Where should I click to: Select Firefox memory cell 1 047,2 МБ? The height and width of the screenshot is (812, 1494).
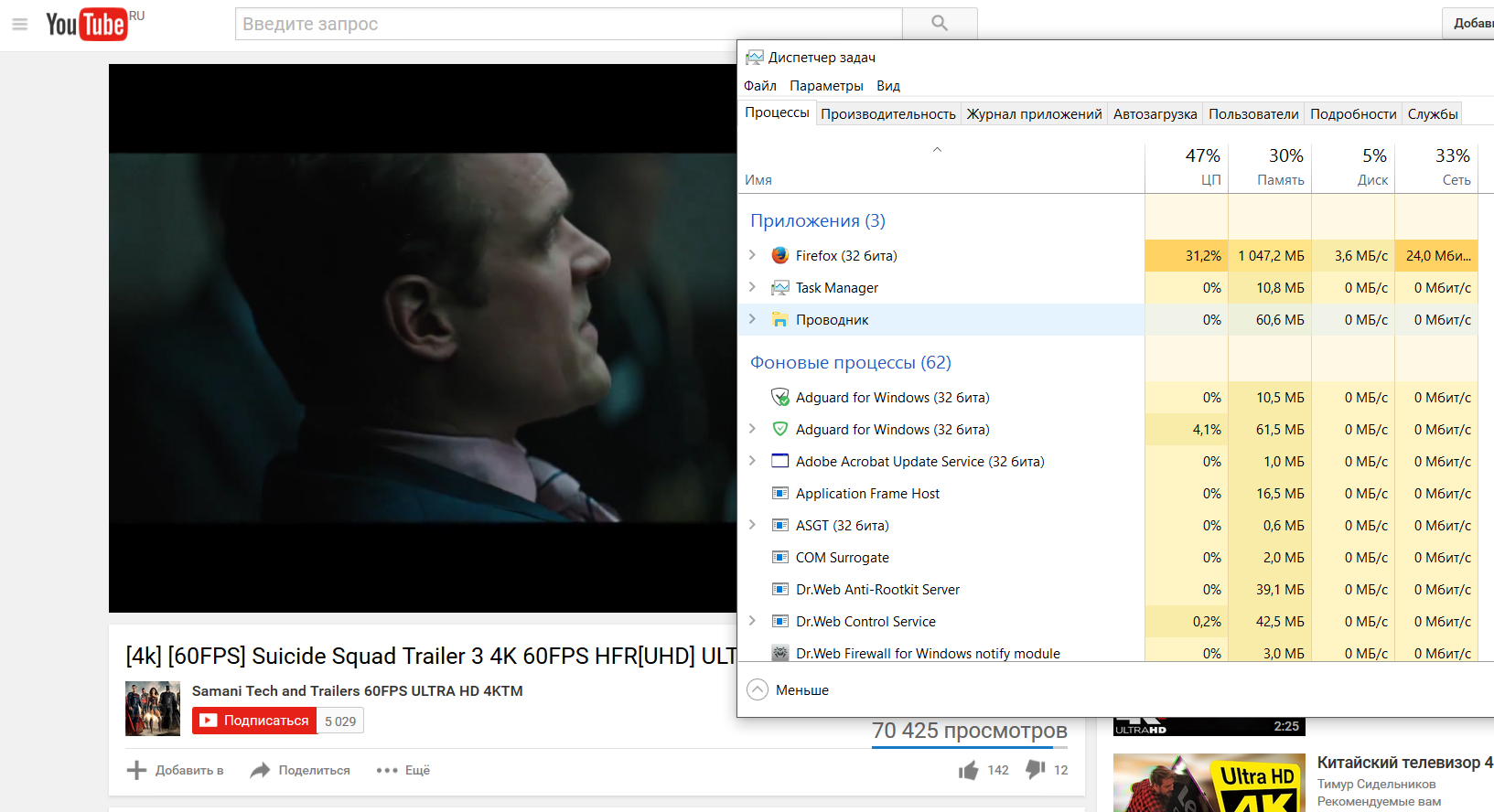click(x=1270, y=255)
